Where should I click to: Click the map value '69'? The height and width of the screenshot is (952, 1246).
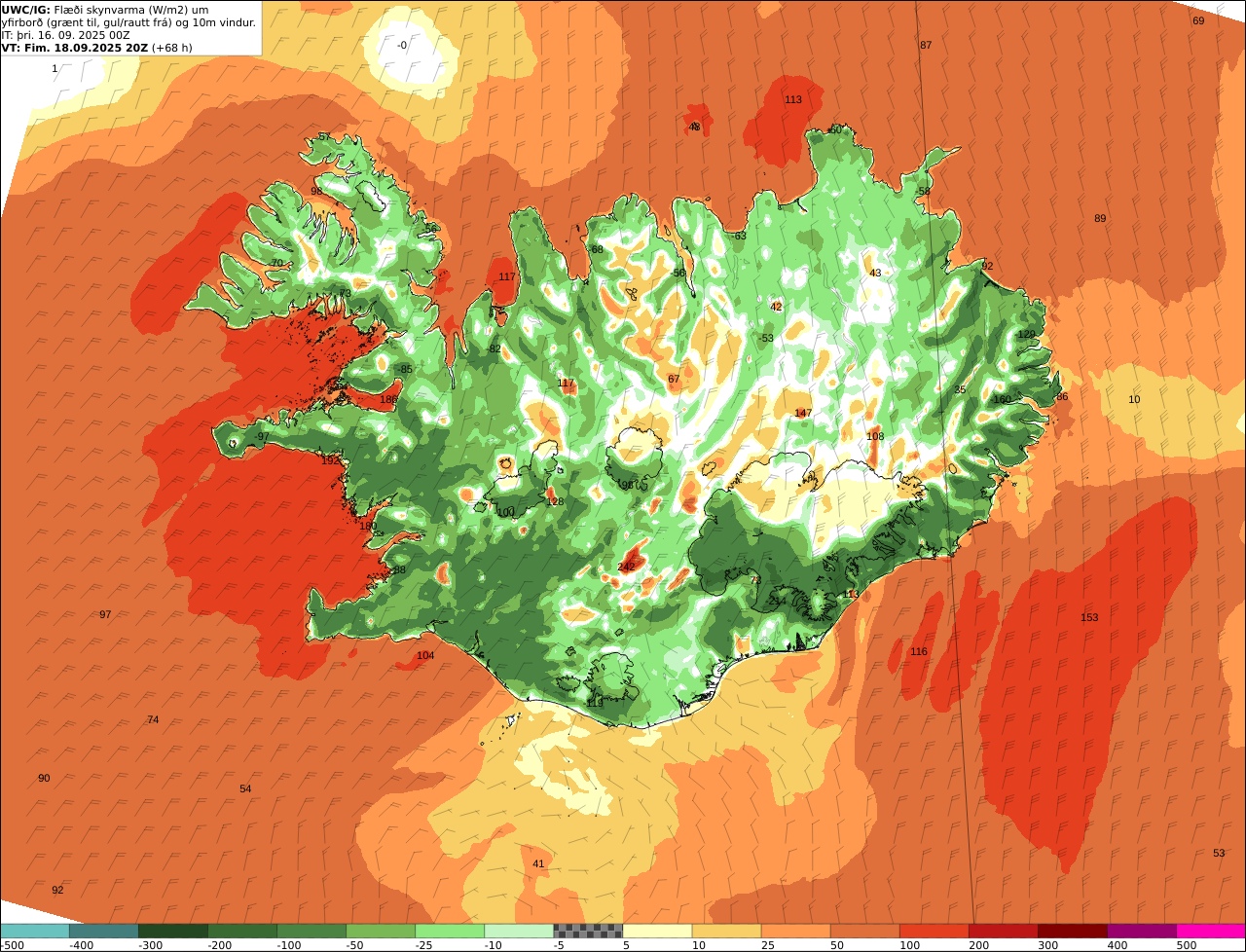1198,20
